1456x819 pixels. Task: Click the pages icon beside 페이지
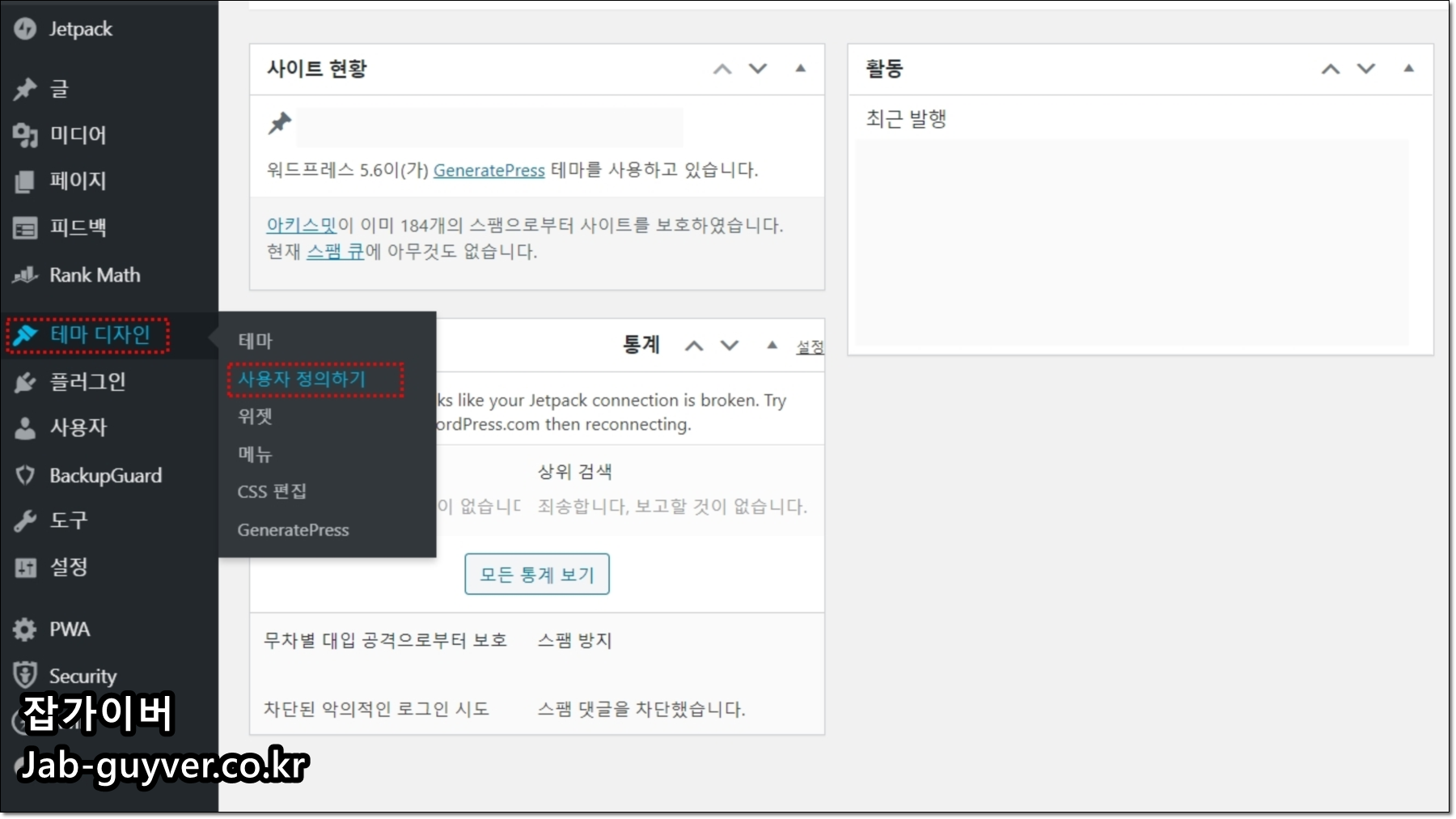(25, 181)
